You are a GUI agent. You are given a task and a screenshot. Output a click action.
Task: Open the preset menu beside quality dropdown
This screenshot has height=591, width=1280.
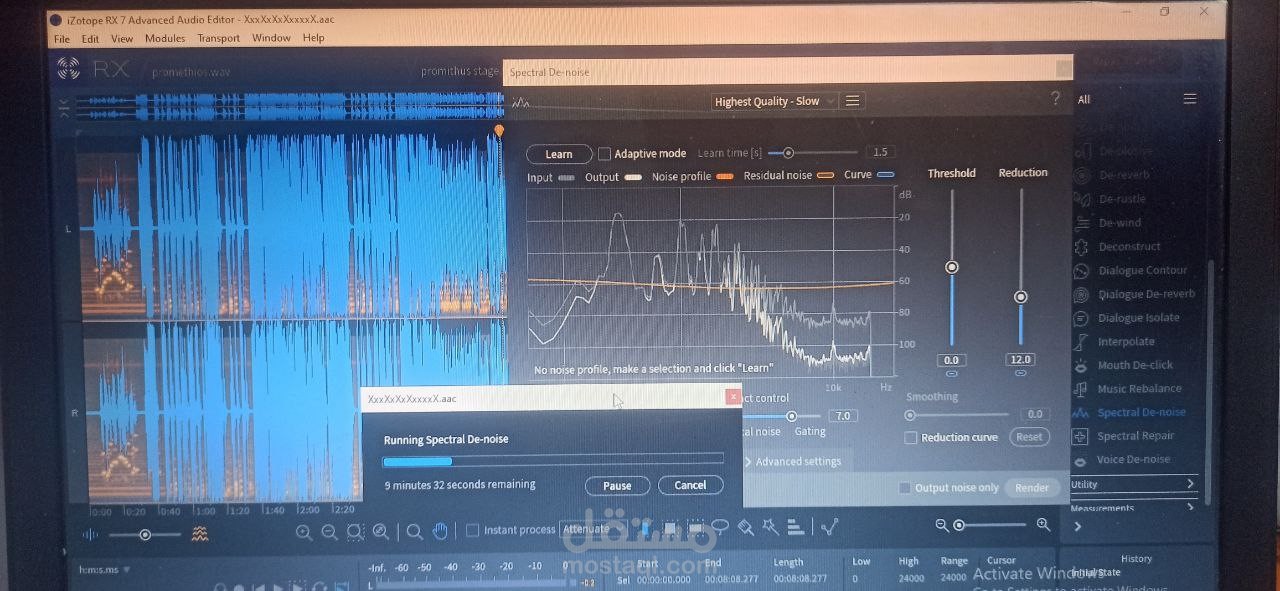pos(852,101)
